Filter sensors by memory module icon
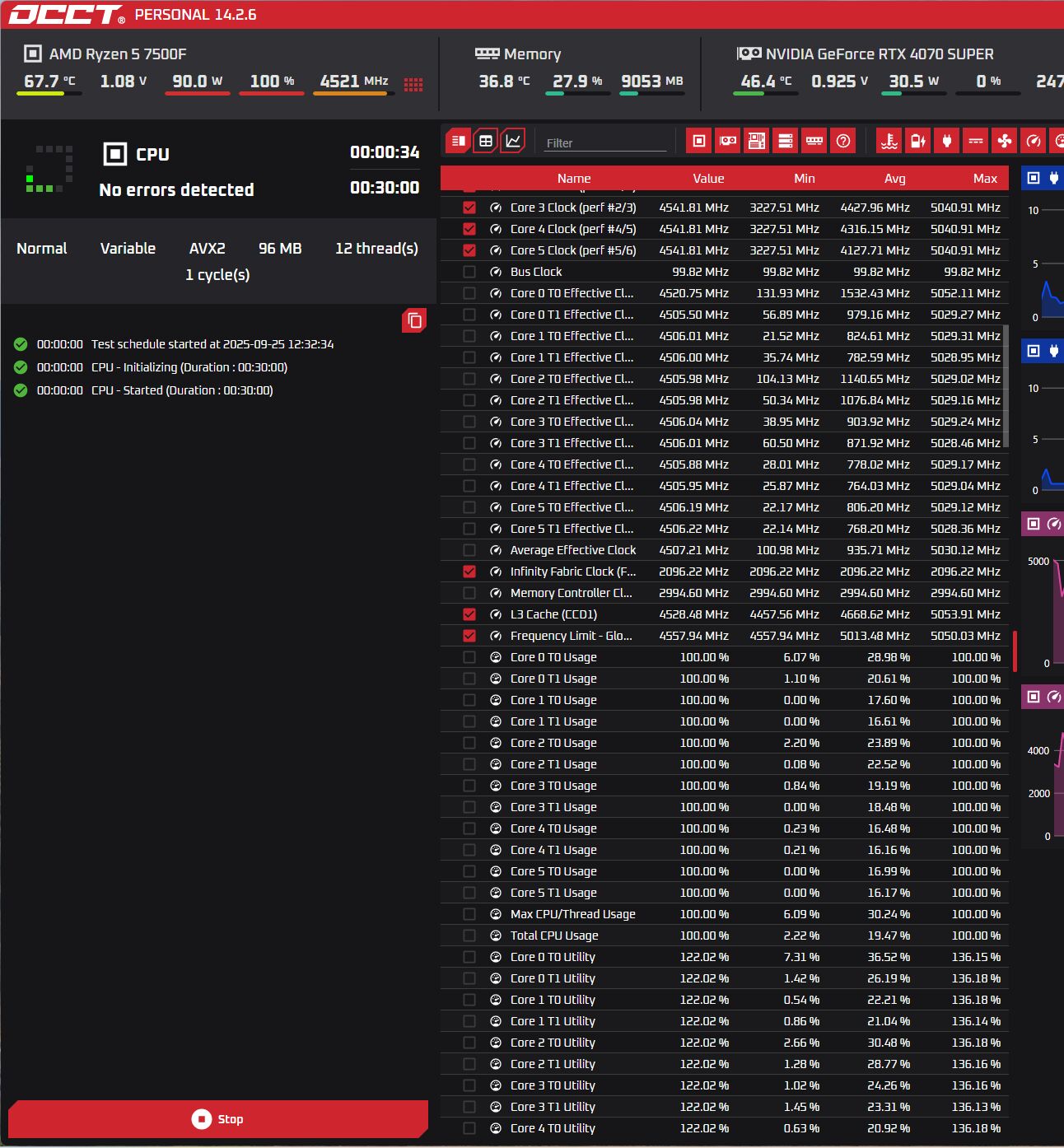Screen dimensions: 1064x1148 (x=814, y=141)
